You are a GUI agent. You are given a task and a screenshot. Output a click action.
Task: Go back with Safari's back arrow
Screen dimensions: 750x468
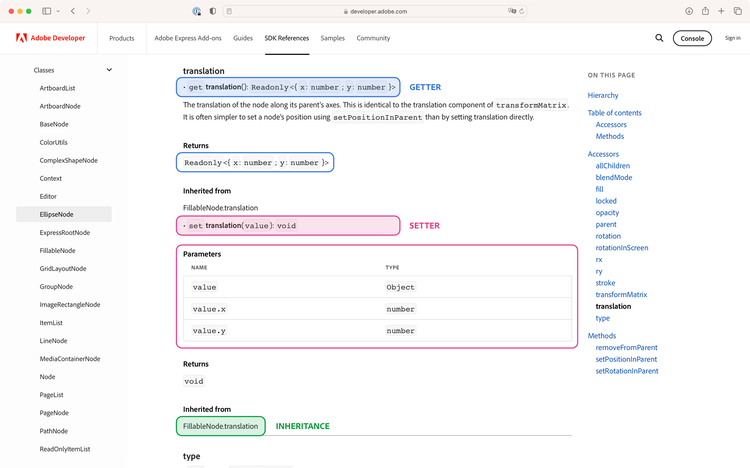click(x=73, y=11)
